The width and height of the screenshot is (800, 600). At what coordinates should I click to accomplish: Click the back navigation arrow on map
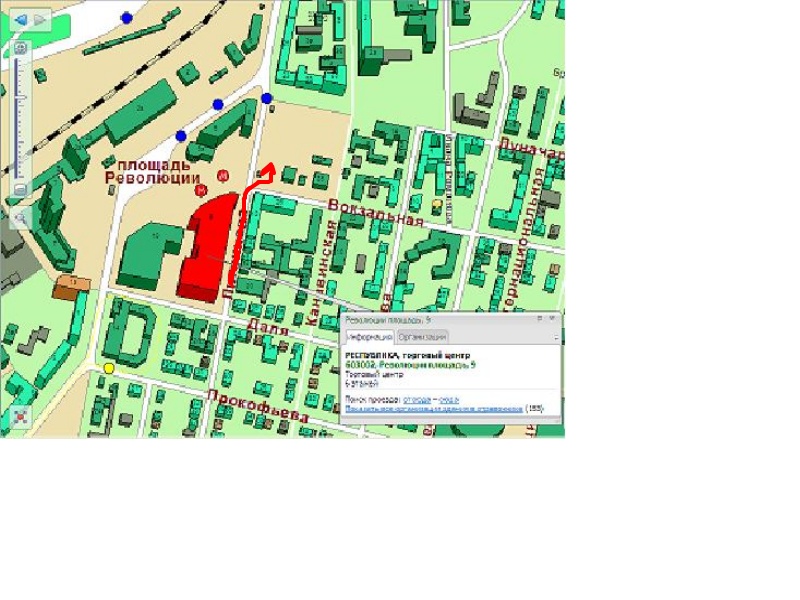(20, 19)
